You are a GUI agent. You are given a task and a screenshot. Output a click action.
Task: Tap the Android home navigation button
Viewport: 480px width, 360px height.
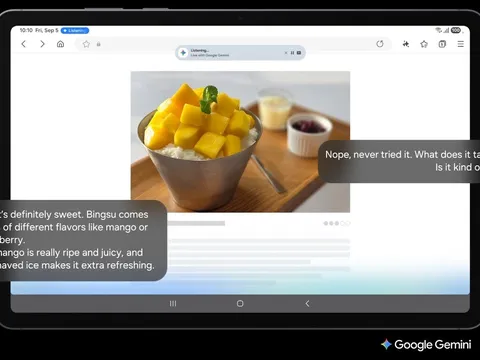[240, 304]
